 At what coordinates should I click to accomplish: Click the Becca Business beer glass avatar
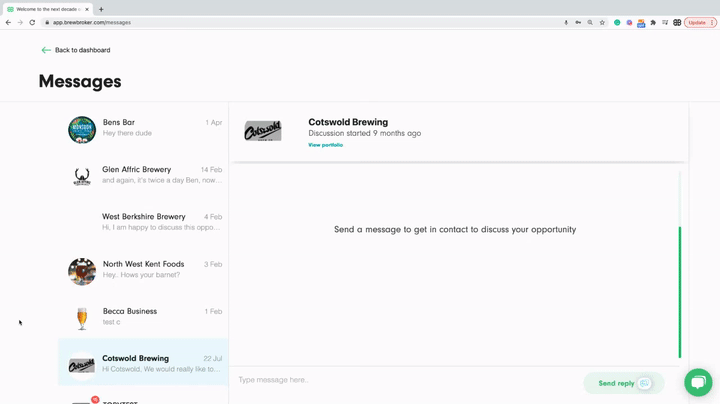click(82, 318)
